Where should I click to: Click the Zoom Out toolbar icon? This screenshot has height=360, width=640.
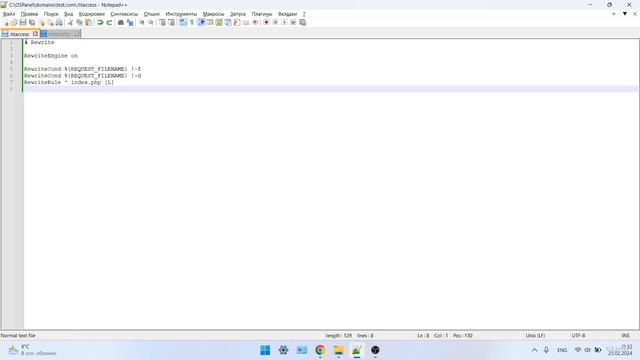(x=151, y=22)
